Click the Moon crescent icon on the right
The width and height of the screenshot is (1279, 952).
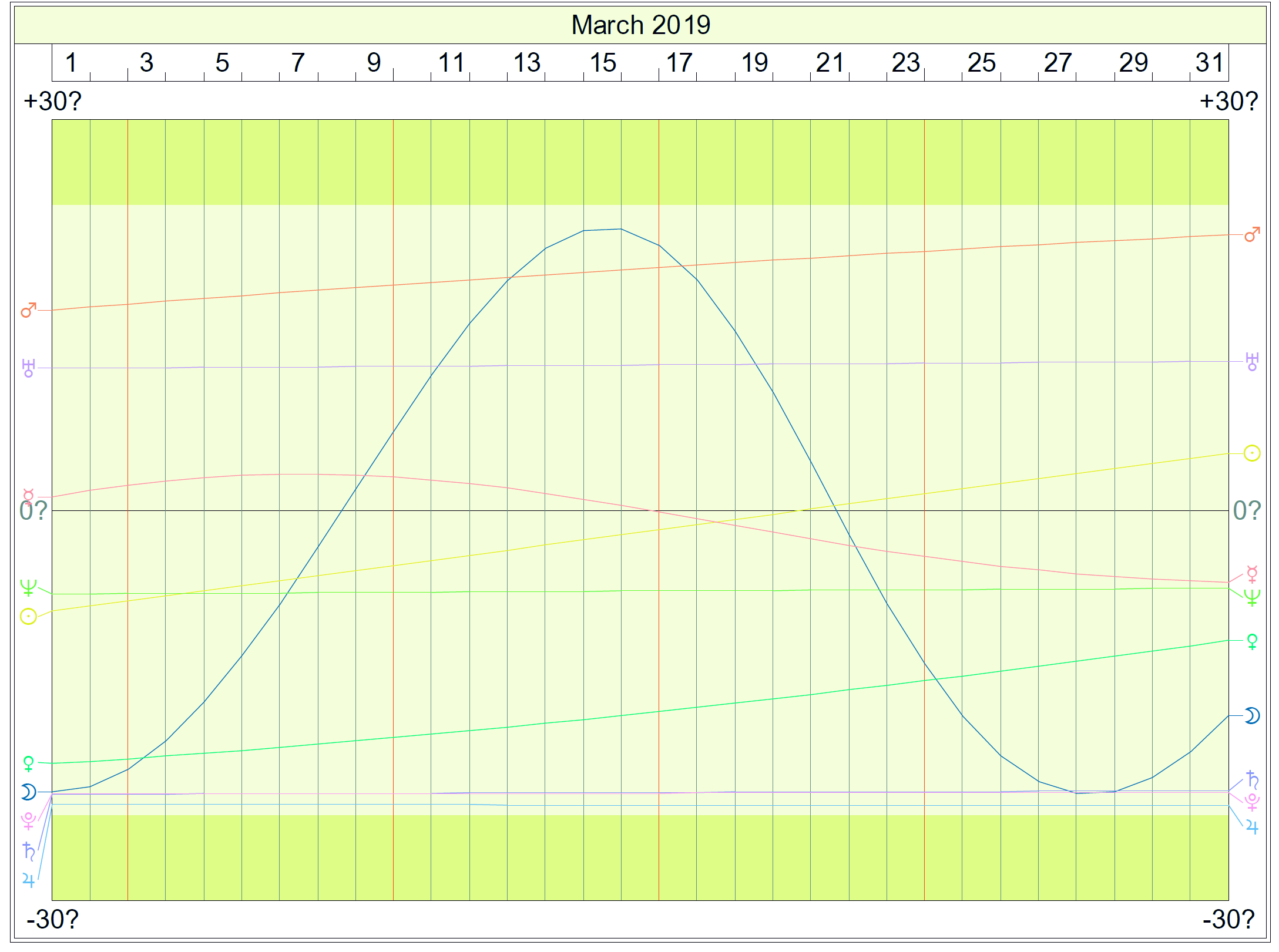tap(1252, 715)
